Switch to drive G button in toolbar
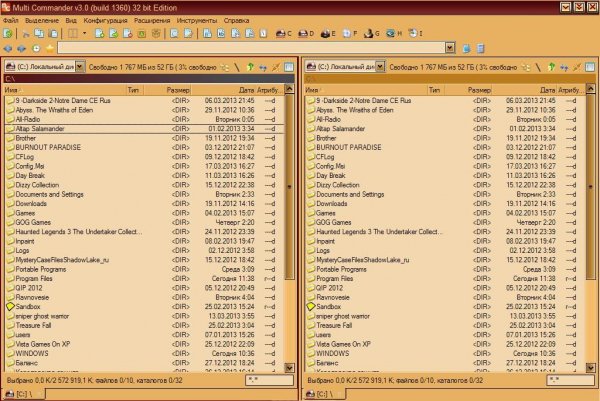This screenshot has width=600, height=401. [372, 34]
